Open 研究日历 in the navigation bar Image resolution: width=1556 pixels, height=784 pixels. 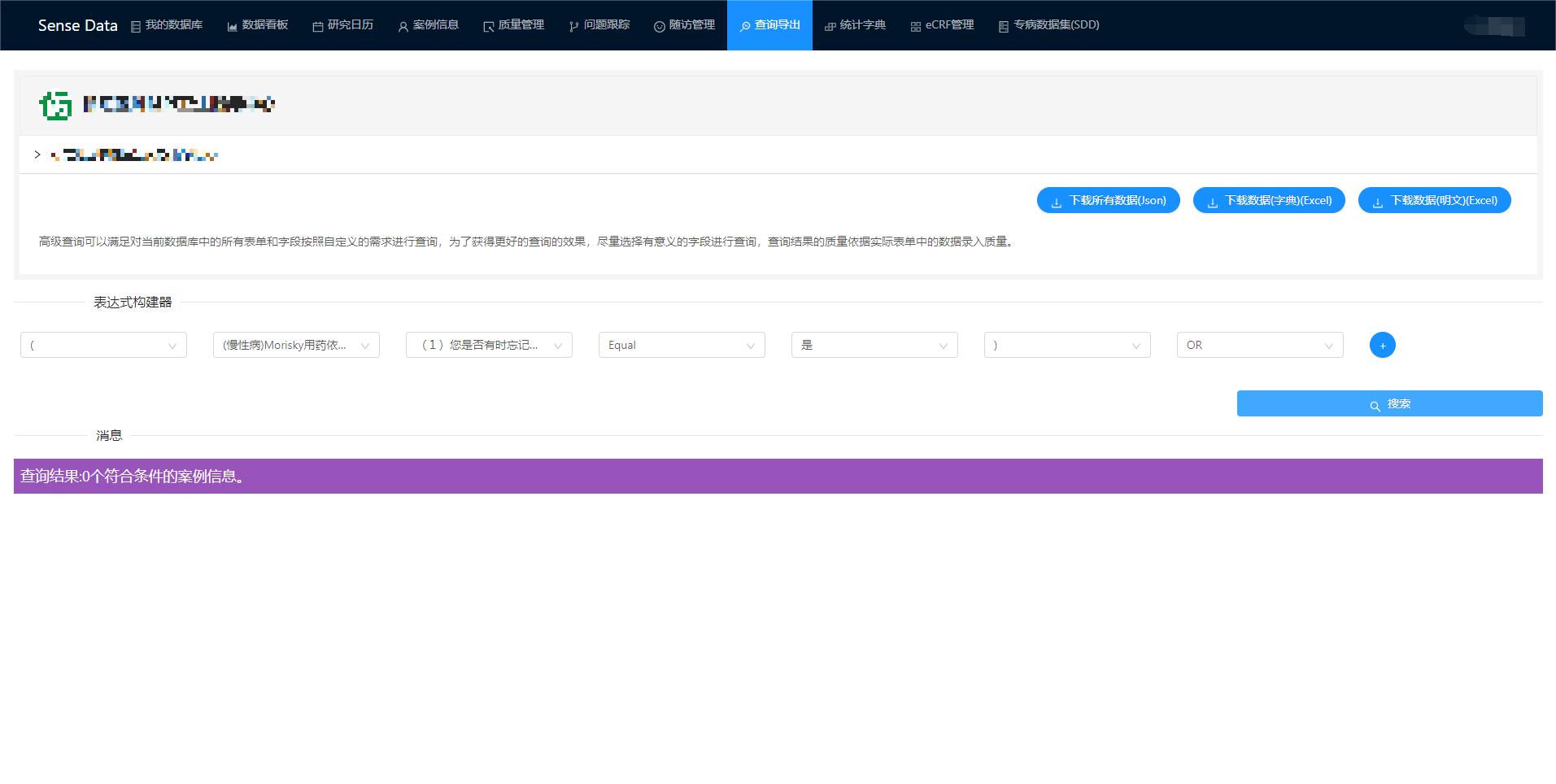[343, 25]
